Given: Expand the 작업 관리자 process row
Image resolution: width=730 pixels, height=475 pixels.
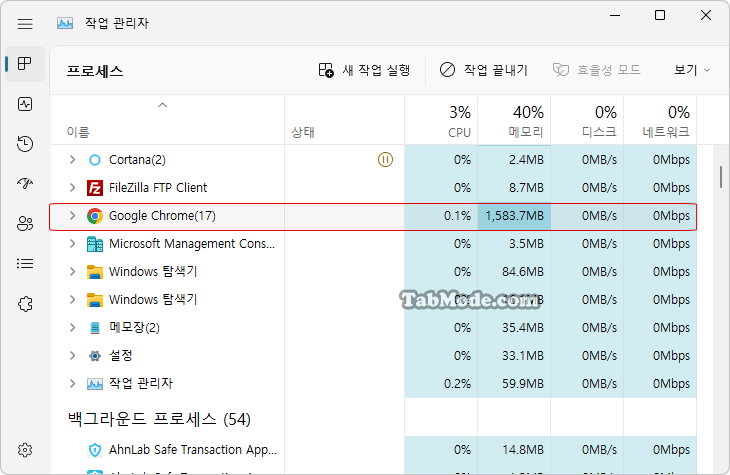Looking at the screenshot, I should 73,384.
